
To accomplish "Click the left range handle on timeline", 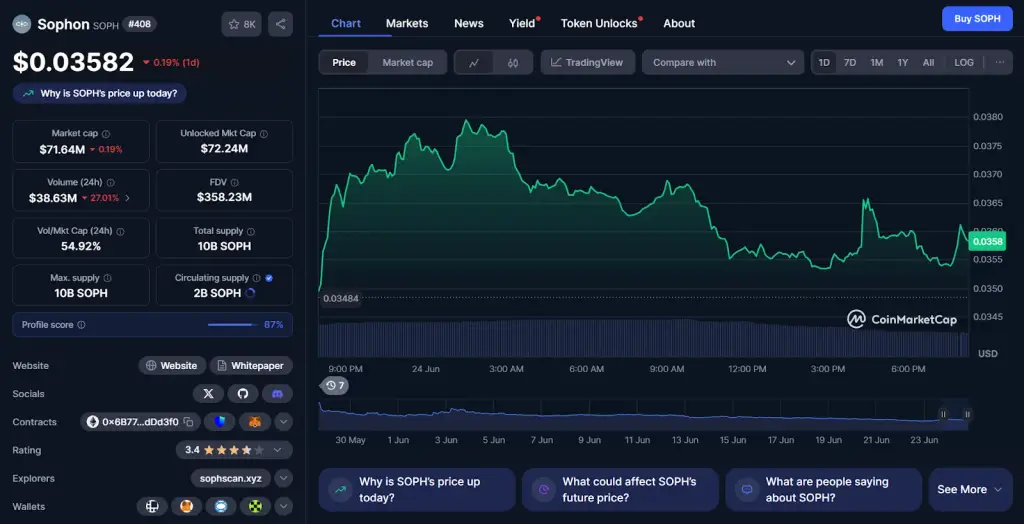I will tap(943, 414).
